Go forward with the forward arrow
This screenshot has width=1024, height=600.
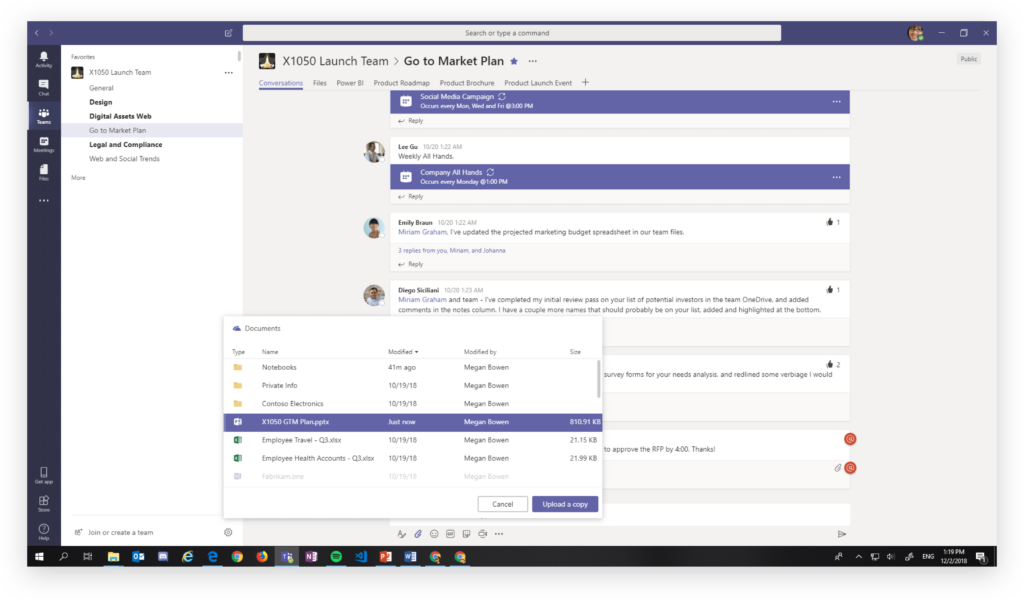click(51, 33)
